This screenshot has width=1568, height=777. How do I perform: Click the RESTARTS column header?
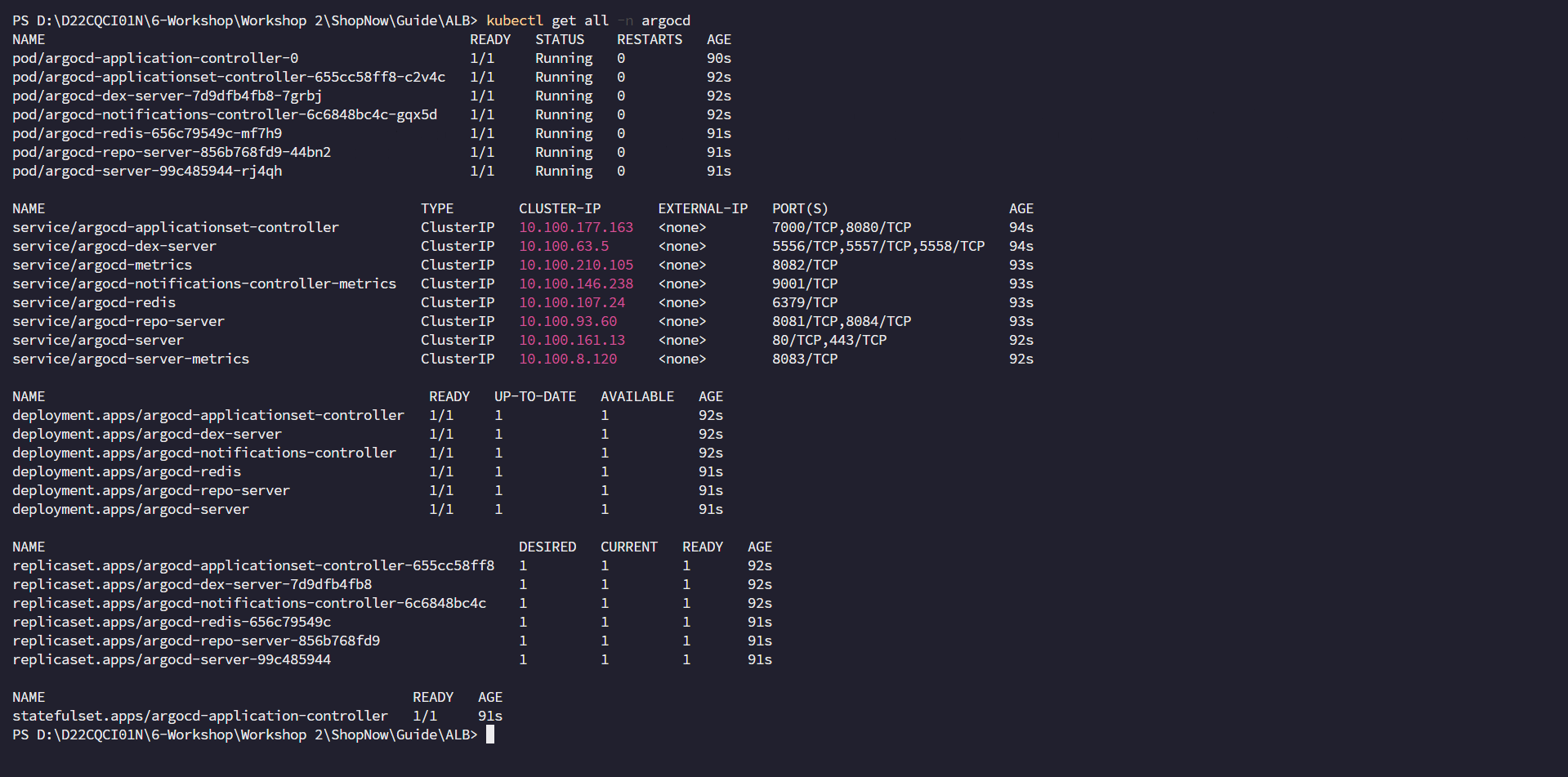[650, 39]
